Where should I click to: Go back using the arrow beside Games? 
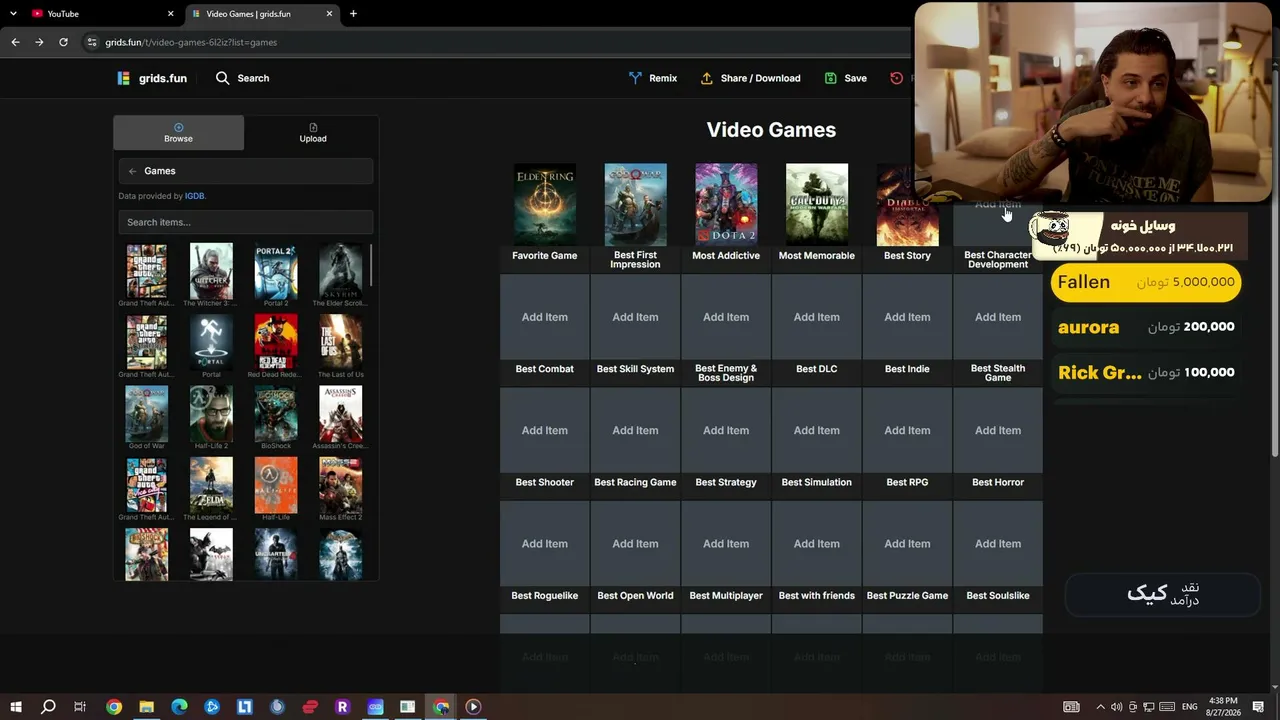coord(132,171)
